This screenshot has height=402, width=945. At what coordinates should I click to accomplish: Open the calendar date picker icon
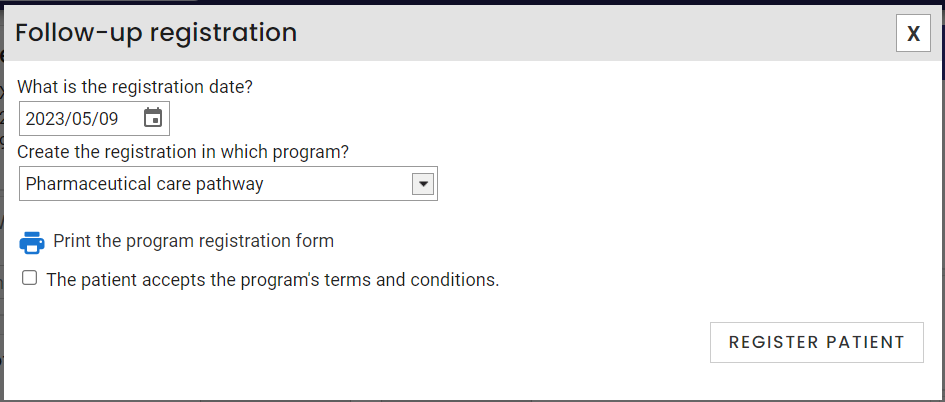pos(153,118)
